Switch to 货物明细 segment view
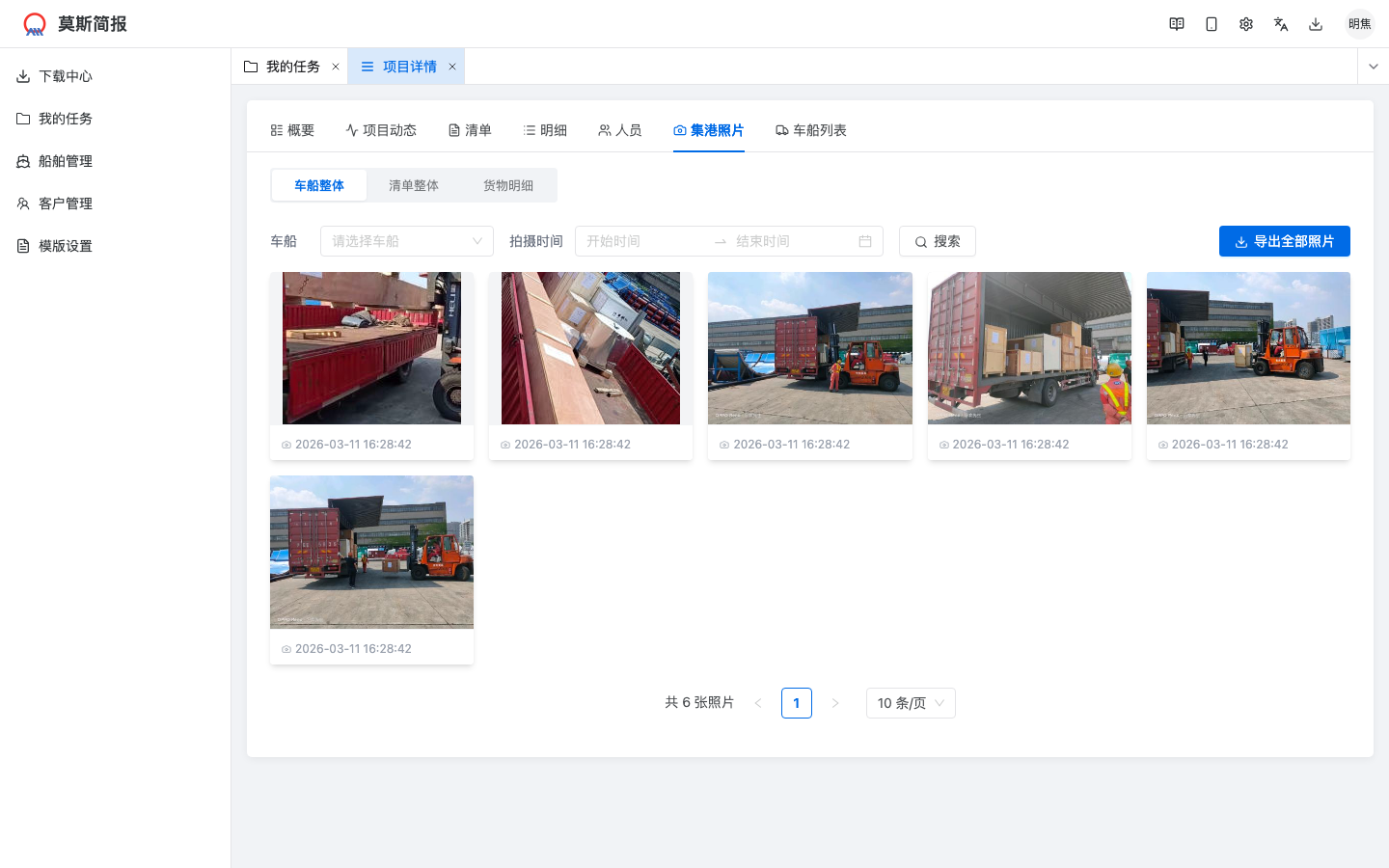Screen dimensions: 1389x868 [508, 185]
